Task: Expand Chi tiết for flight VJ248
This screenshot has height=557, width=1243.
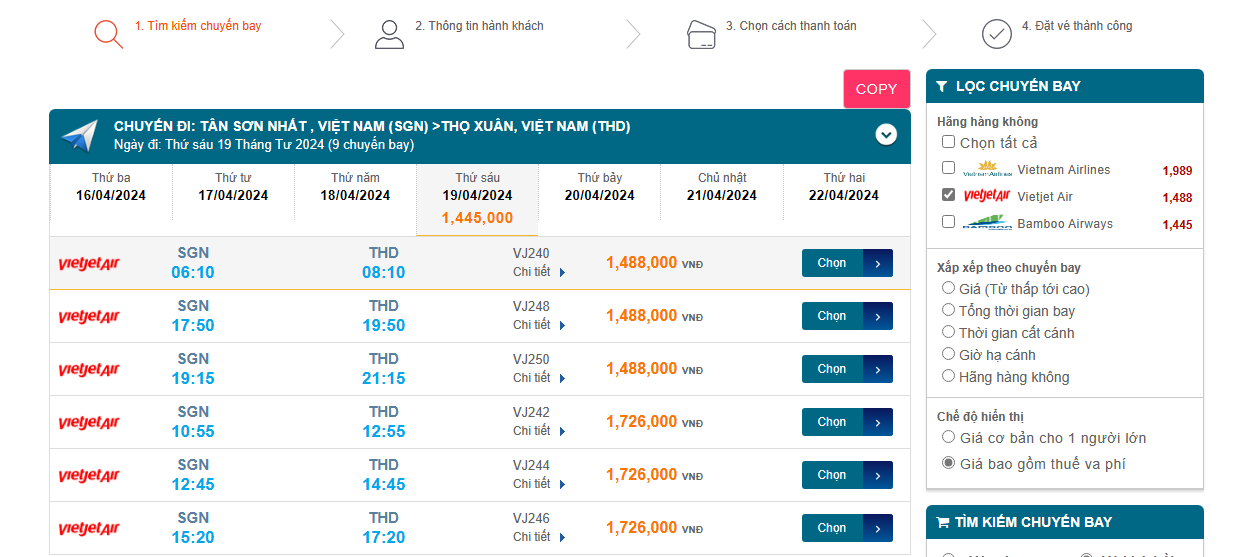Action: point(539,325)
